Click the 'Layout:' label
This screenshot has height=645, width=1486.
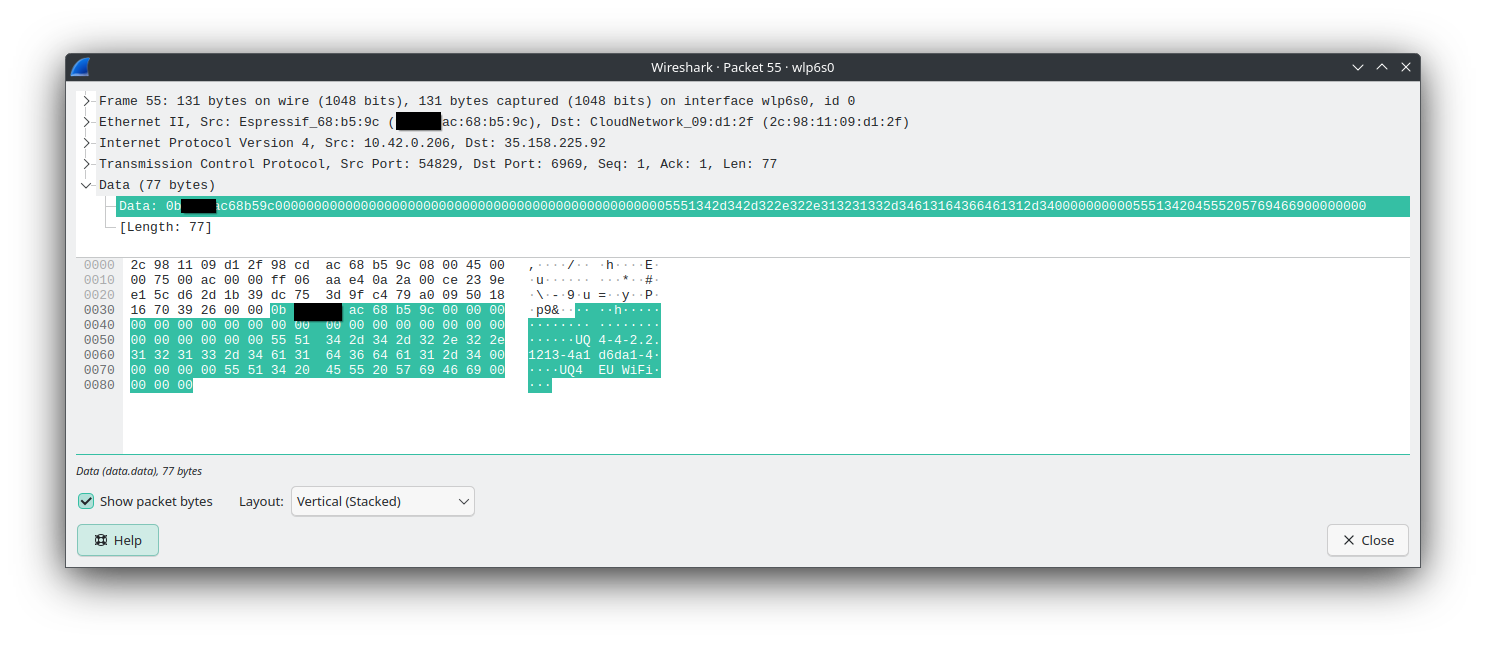[x=261, y=501]
